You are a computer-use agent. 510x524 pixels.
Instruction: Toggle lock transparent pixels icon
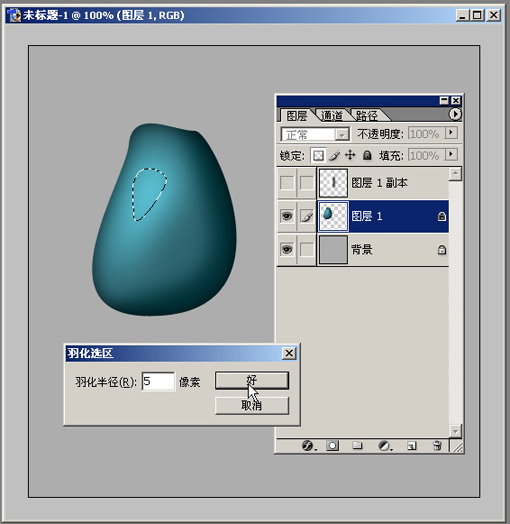pyautogui.click(x=318, y=155)
